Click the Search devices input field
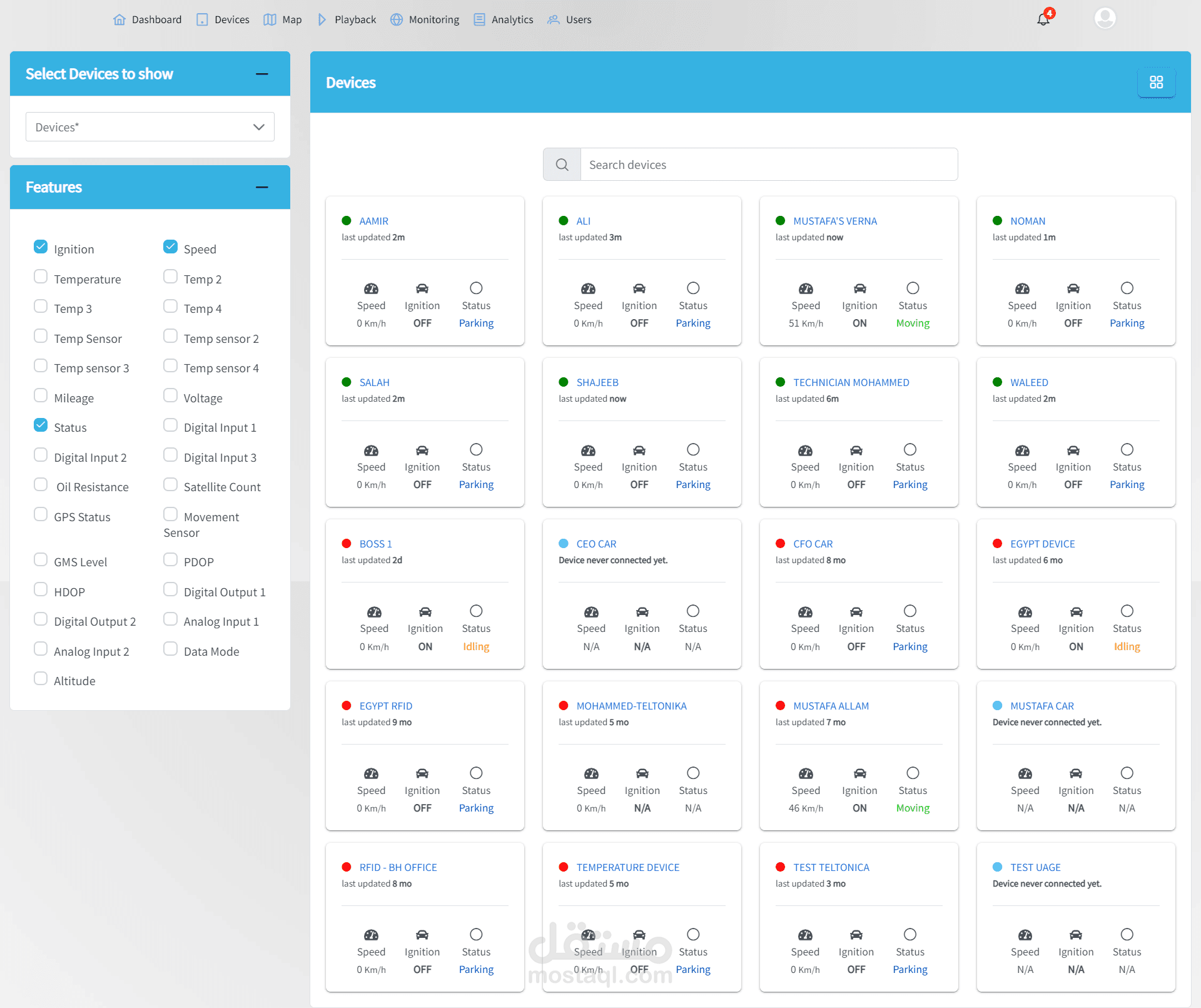Viewport: 1201px width, 1008px height. 768,165
